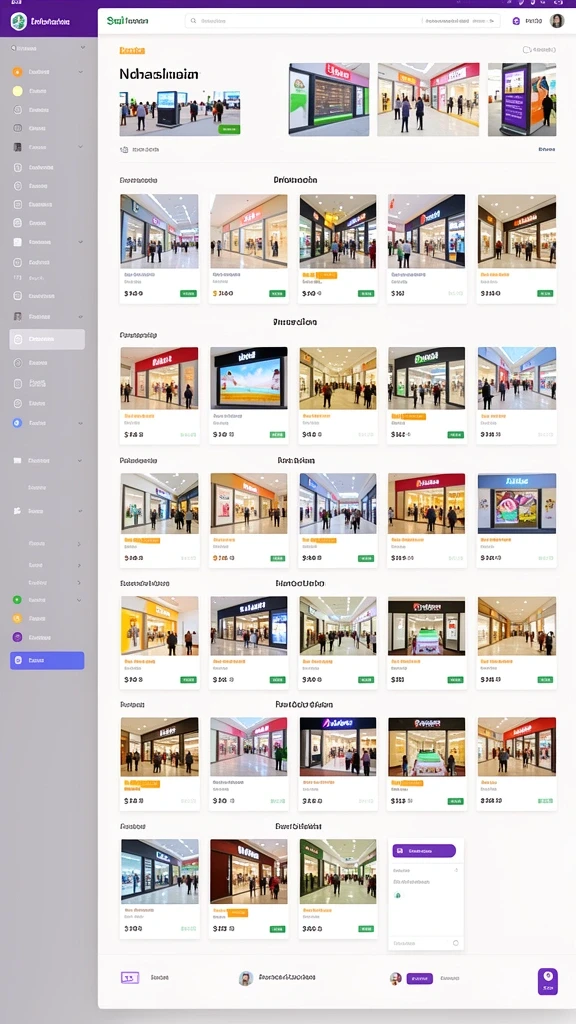Image resolution: width=576 pixels, height=1024 pixels.
Task: Open the yellow storefront product image
Action: [x=160, y=626]
